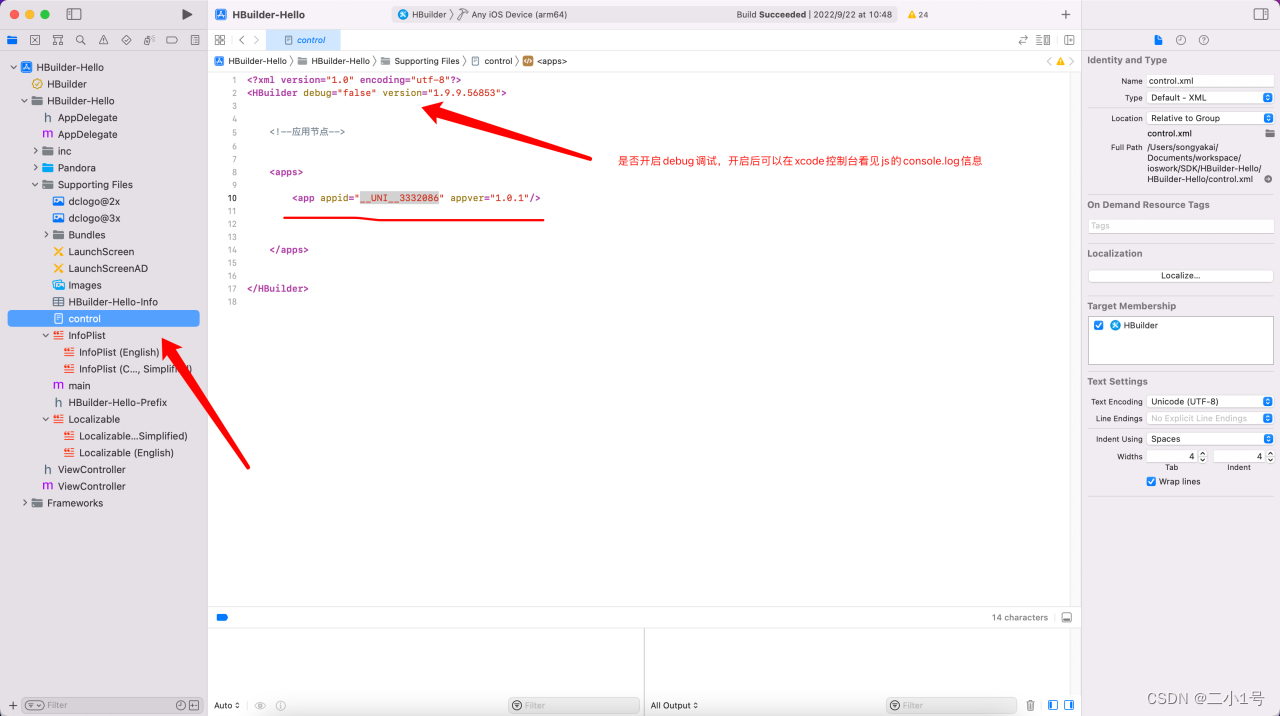
Task: Adjust the Indent width stepper
Action: [x=1270, y=456]
